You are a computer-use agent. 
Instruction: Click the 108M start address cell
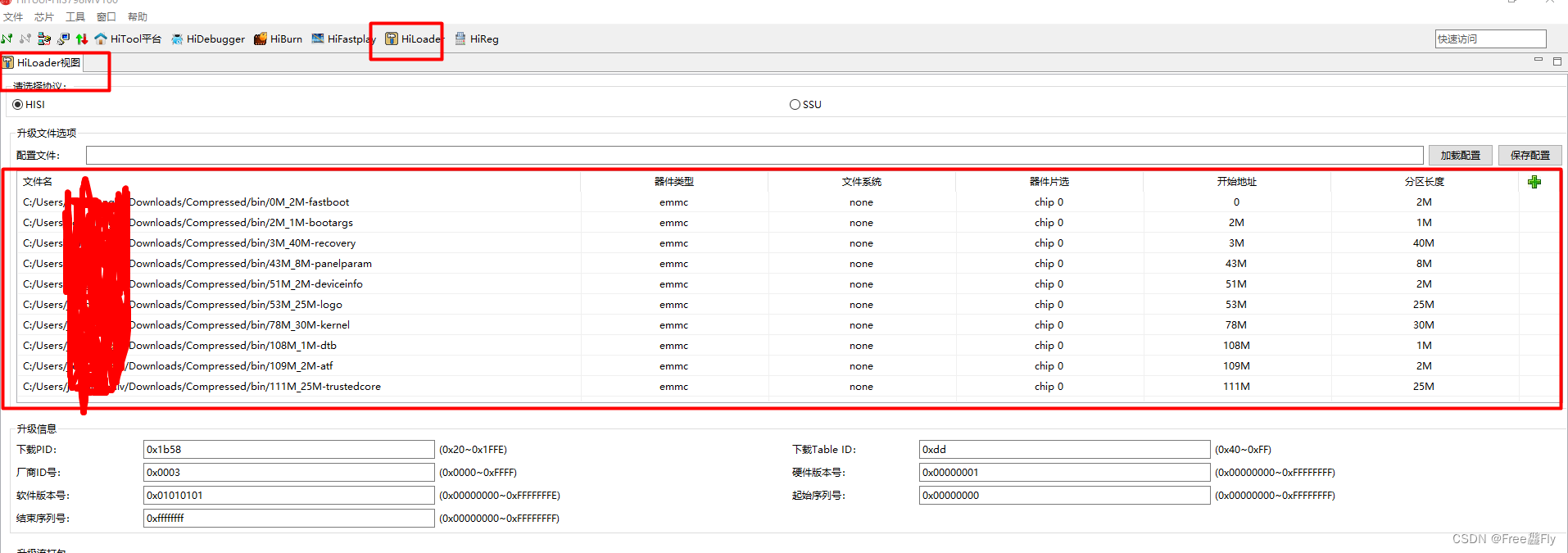[1236, 346]
